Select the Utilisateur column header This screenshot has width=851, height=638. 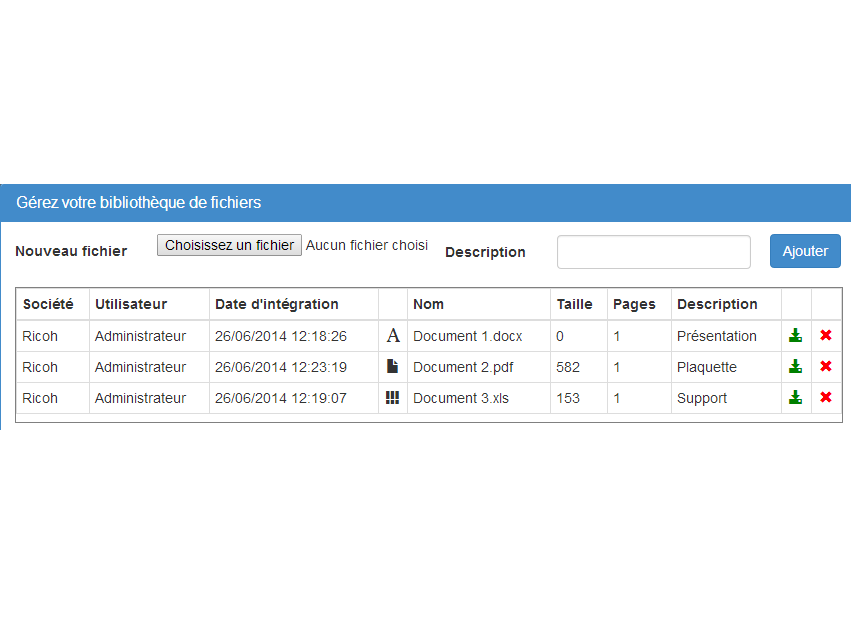pyautogui.click(x=131, y=304)
